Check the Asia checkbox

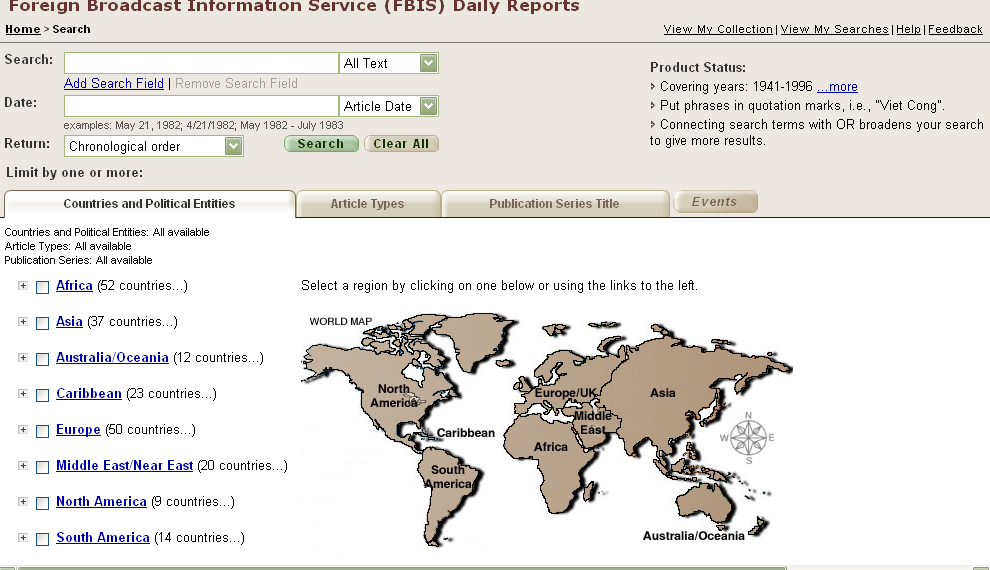point(42,323)
